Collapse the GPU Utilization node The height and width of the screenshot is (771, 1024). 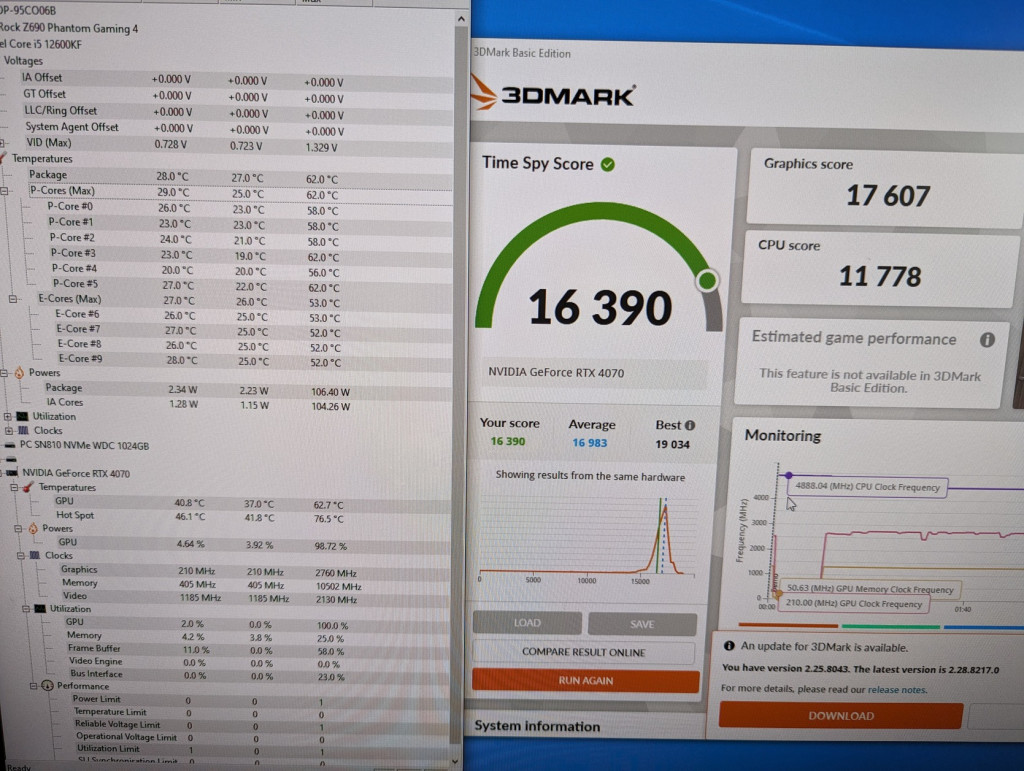coord(25,608)
